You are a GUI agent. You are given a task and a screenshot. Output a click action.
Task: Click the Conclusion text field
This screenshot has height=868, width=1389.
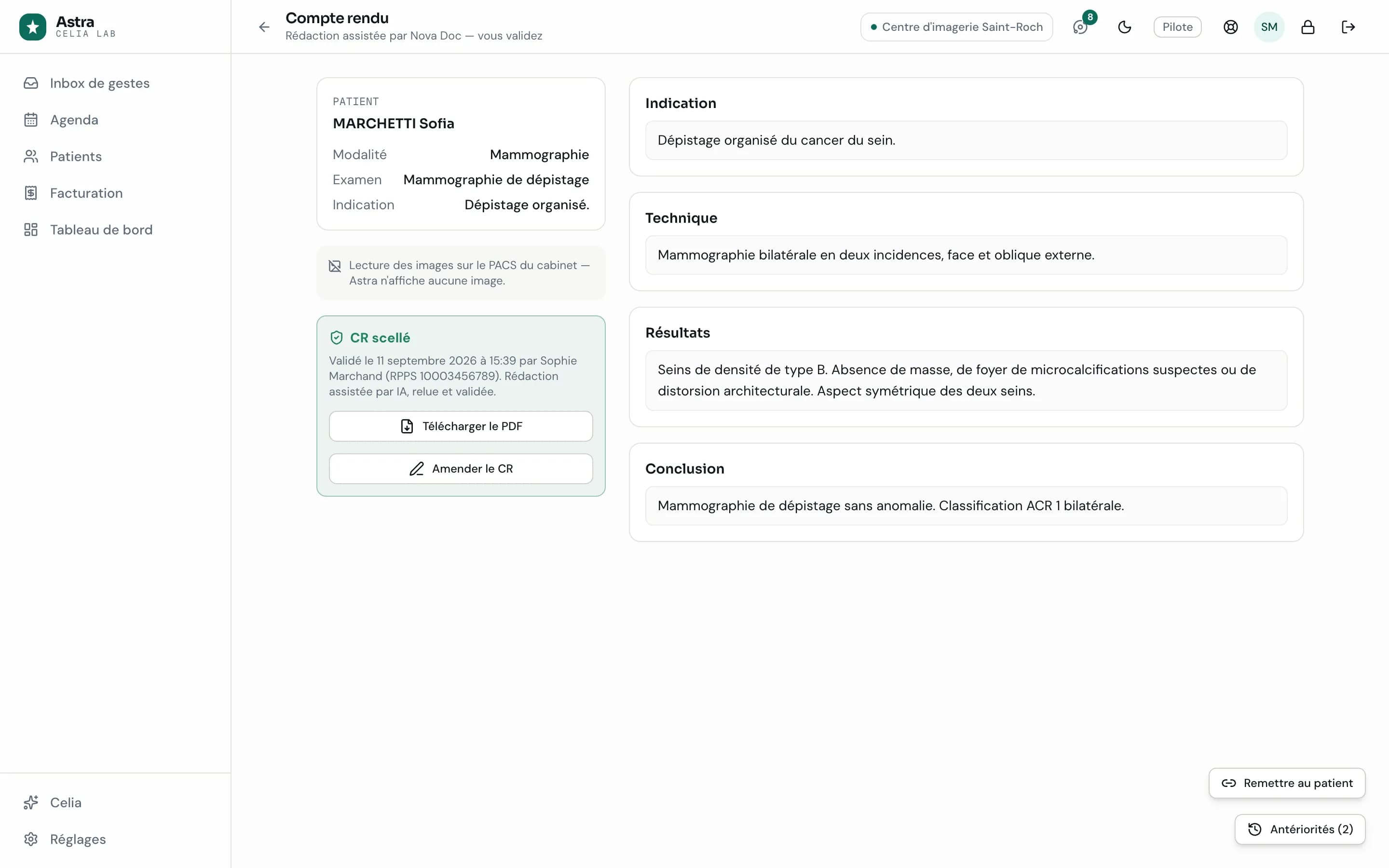966,506
